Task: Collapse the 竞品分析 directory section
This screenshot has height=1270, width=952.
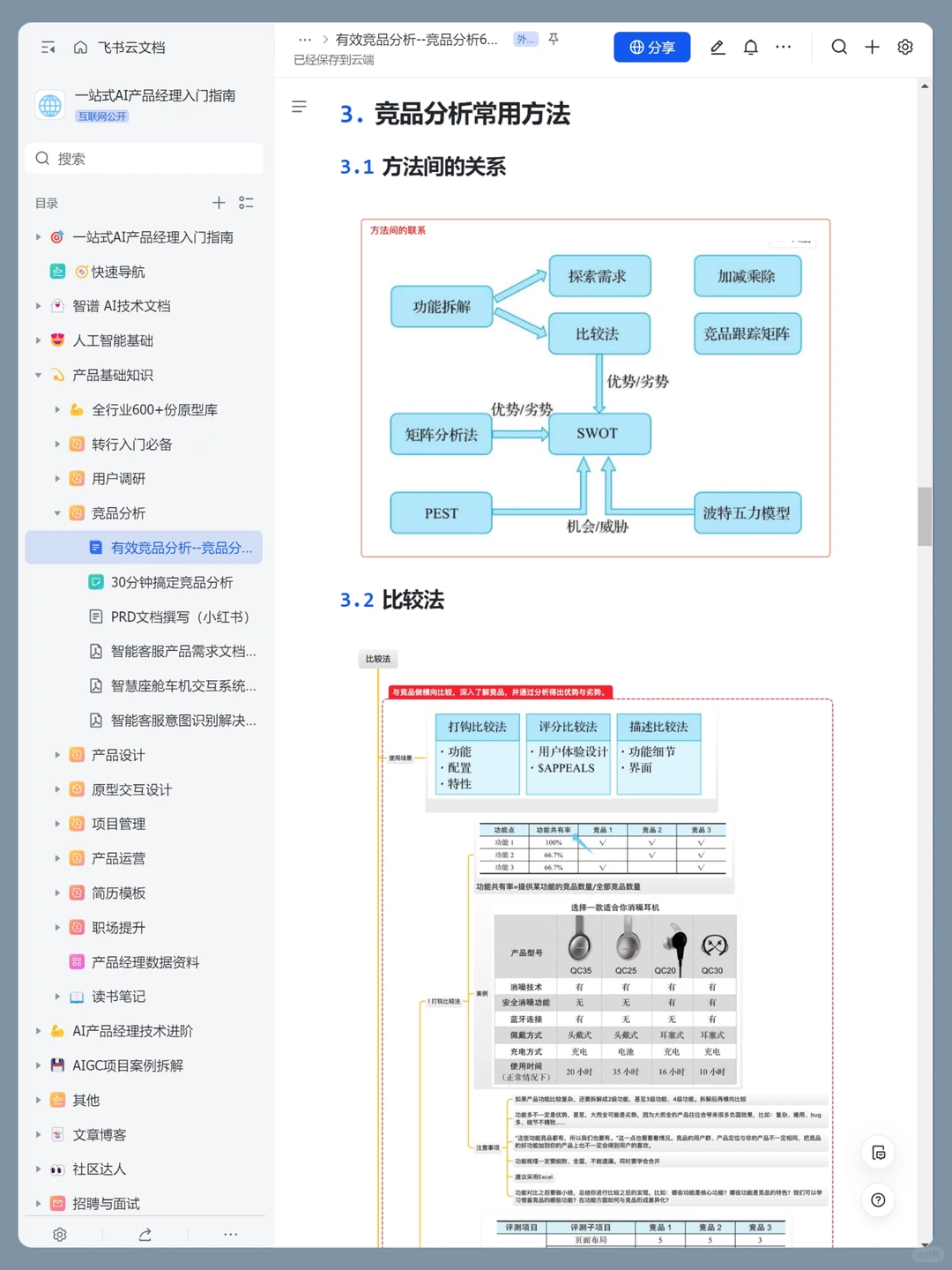Action: (56, 512)
